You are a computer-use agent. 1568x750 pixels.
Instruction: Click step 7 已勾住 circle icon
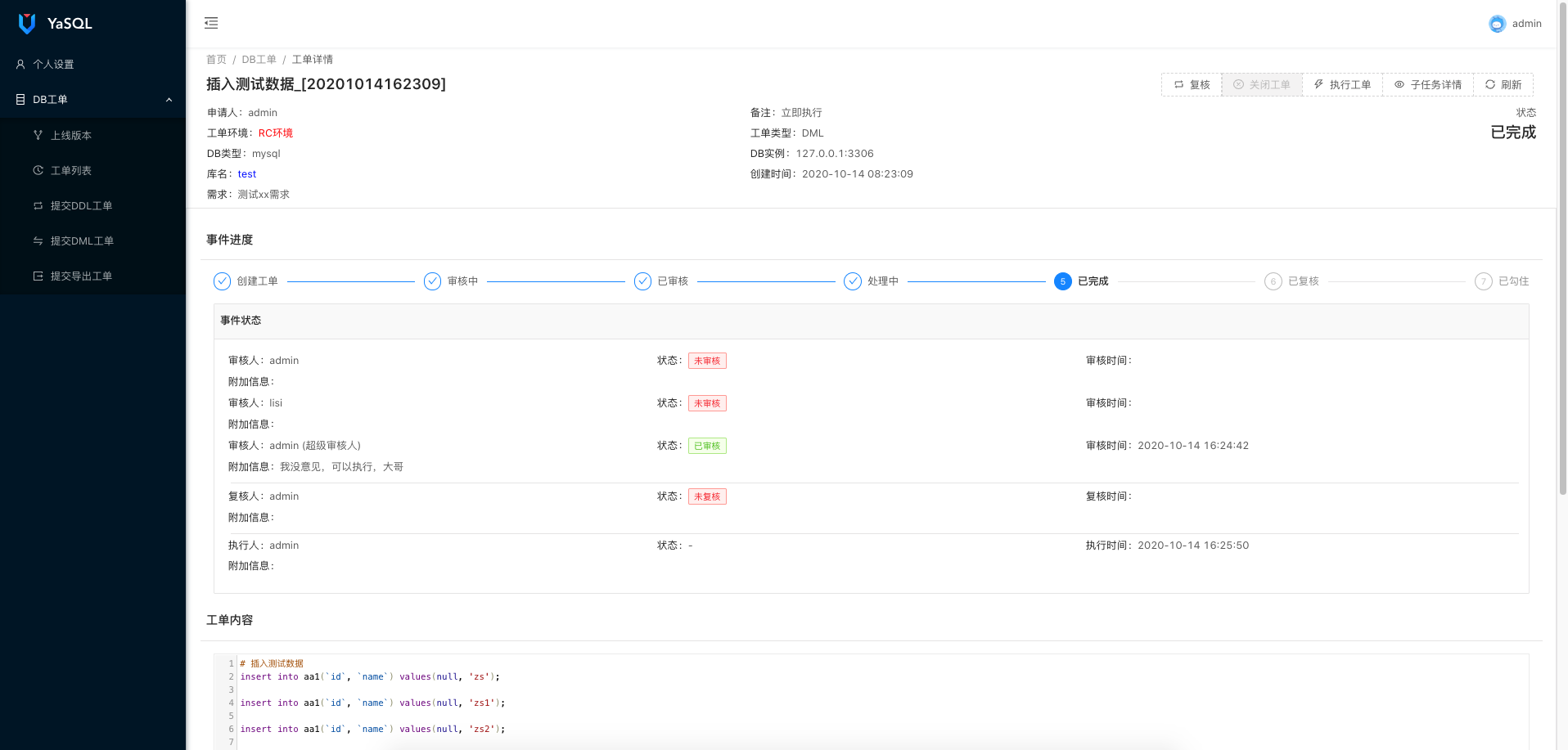pos(1484,281)
